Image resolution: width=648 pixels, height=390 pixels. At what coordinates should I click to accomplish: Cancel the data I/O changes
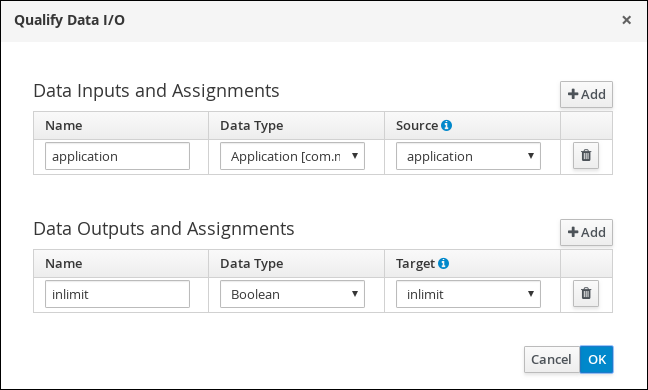click(551, 359)
